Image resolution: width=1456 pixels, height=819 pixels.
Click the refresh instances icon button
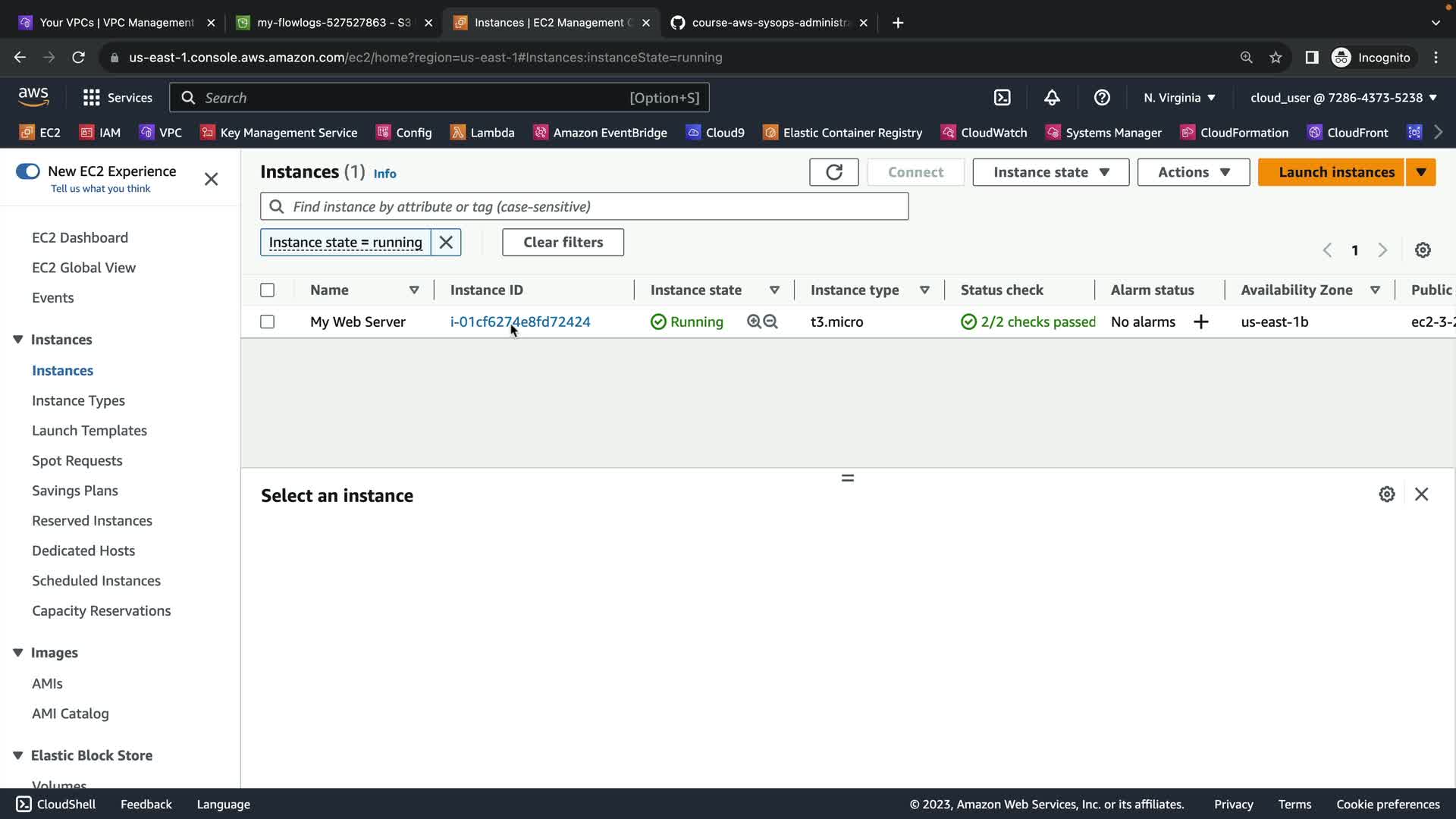(833, 172)
